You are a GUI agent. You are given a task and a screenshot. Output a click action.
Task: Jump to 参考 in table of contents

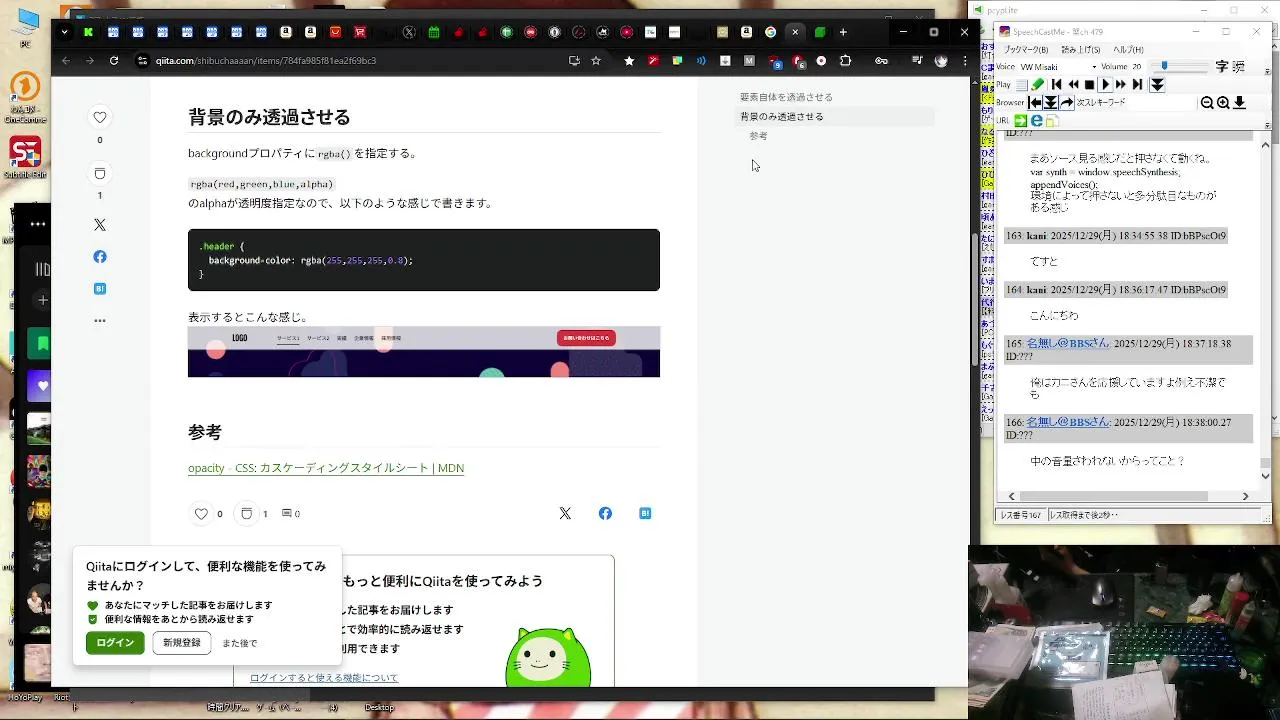[x=758, y=135]
